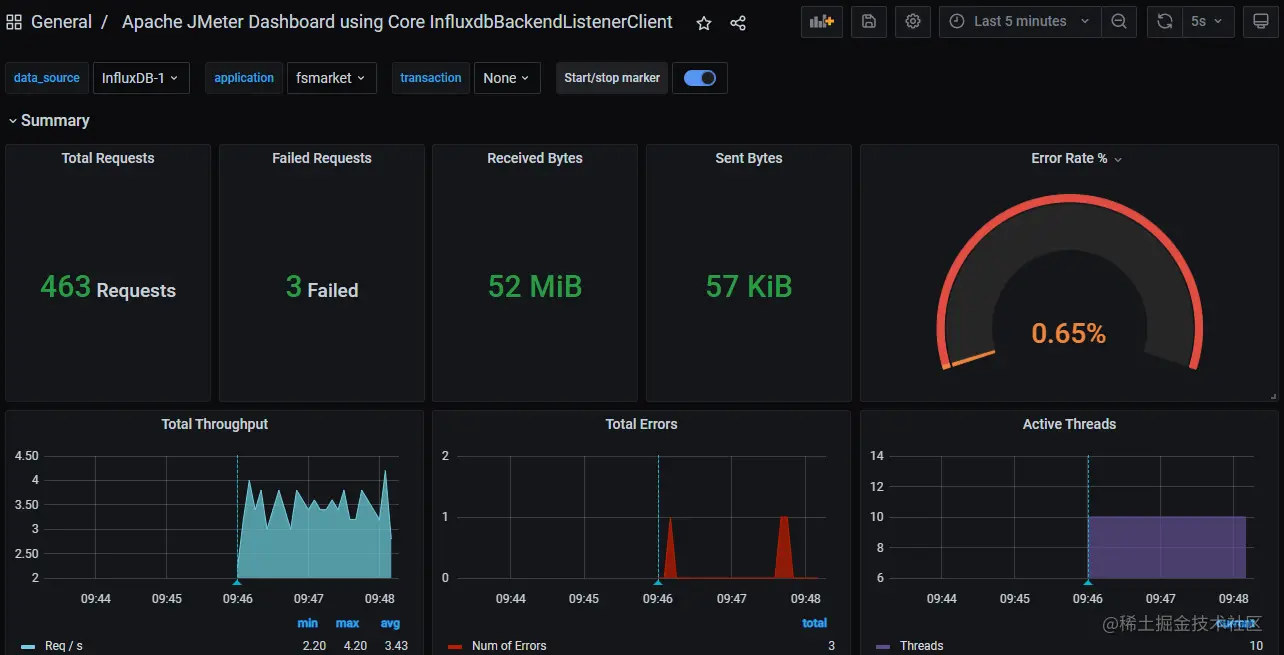1284x655 pixels.
Task: Toggle the Req / s legend series
Action: [x=64, y=646]
